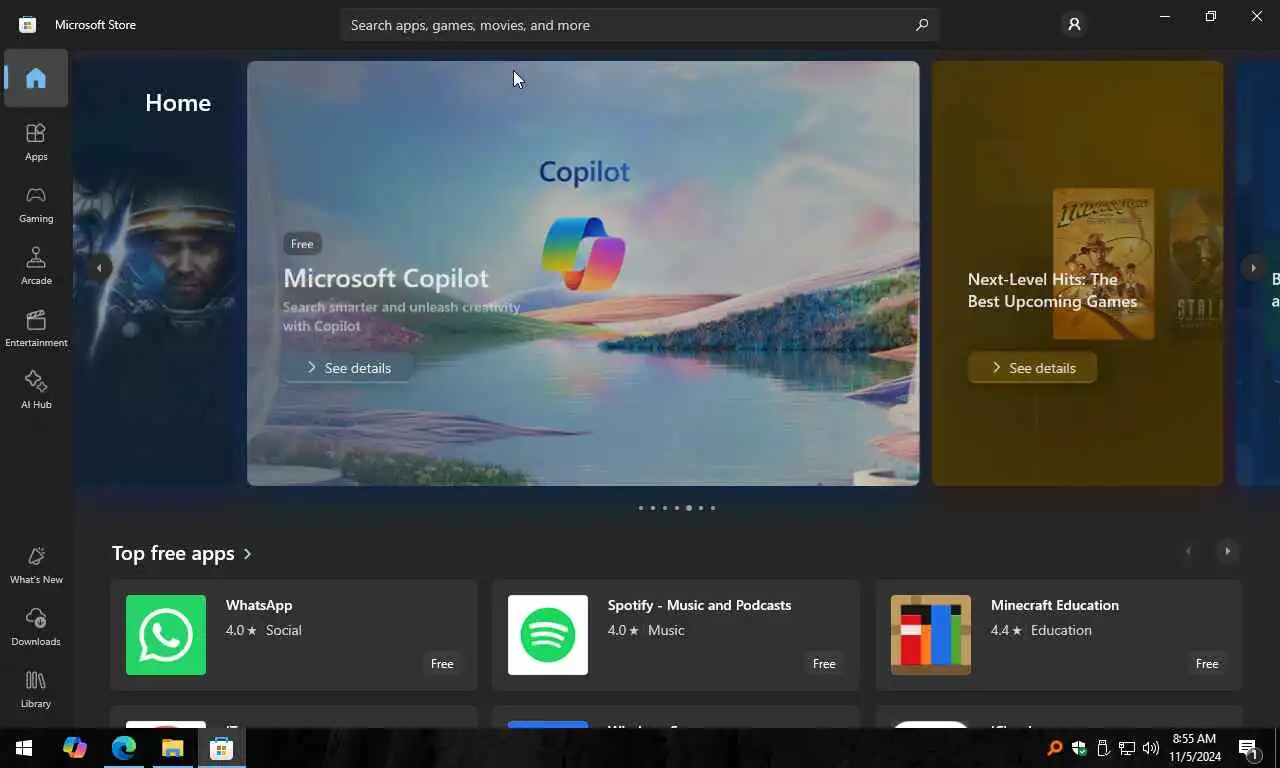Click the Microsoft Store logo in title bar
This screenshot has height=768, width=1280.
tap(28, 25)
